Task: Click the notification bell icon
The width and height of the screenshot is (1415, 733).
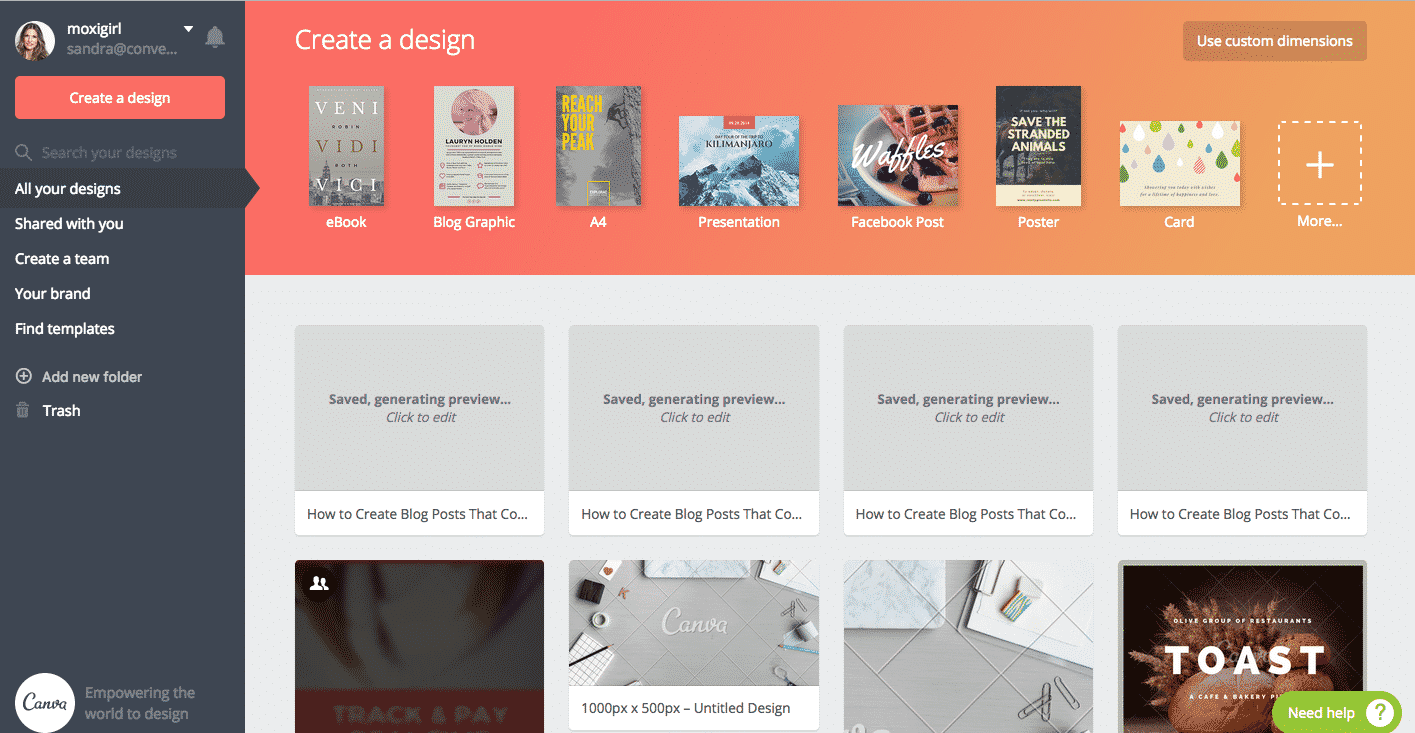Action: pos(215,37)
